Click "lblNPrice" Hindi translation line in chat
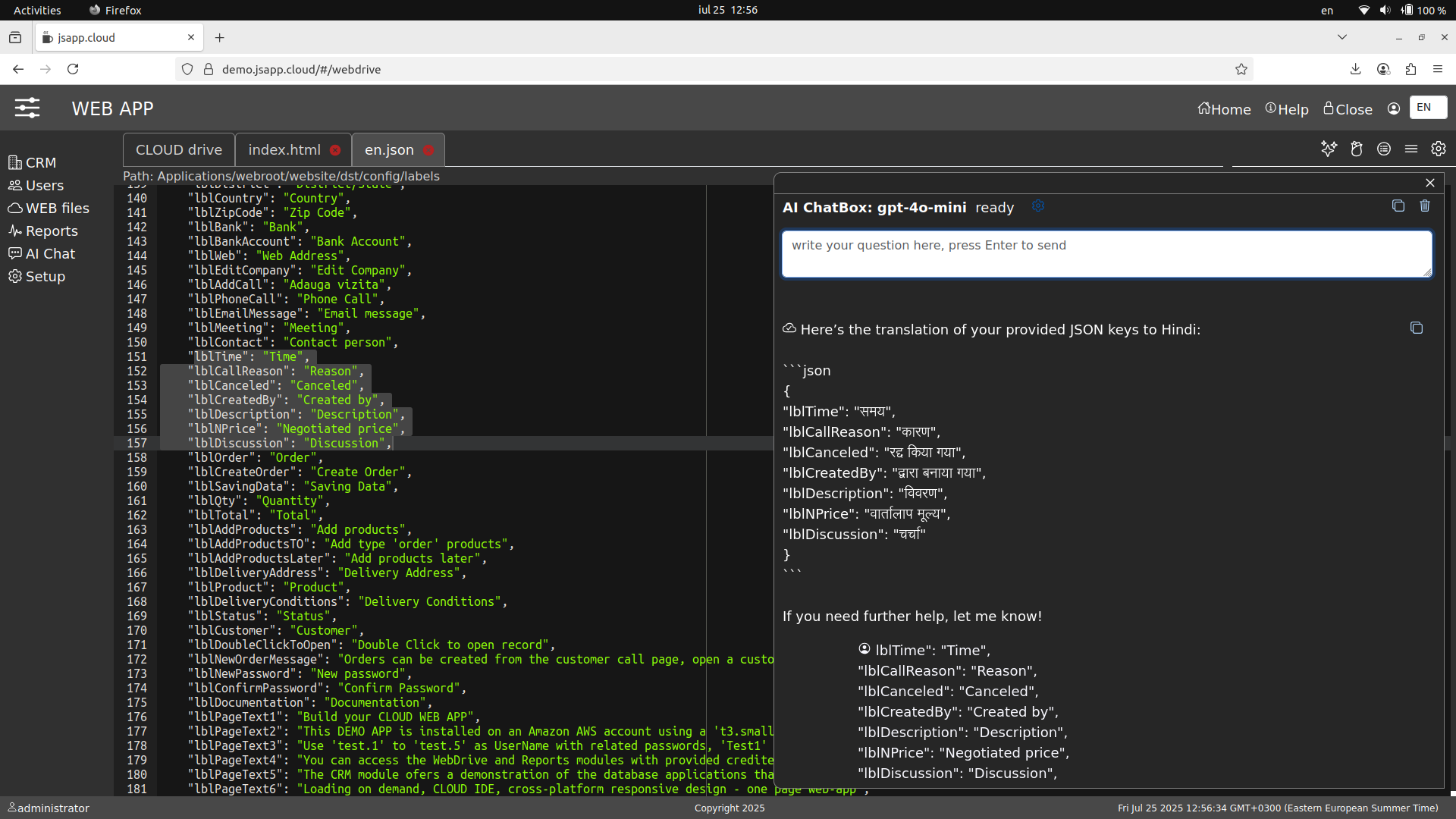Screen dimensions: 1456x819 tap(866, 514)
